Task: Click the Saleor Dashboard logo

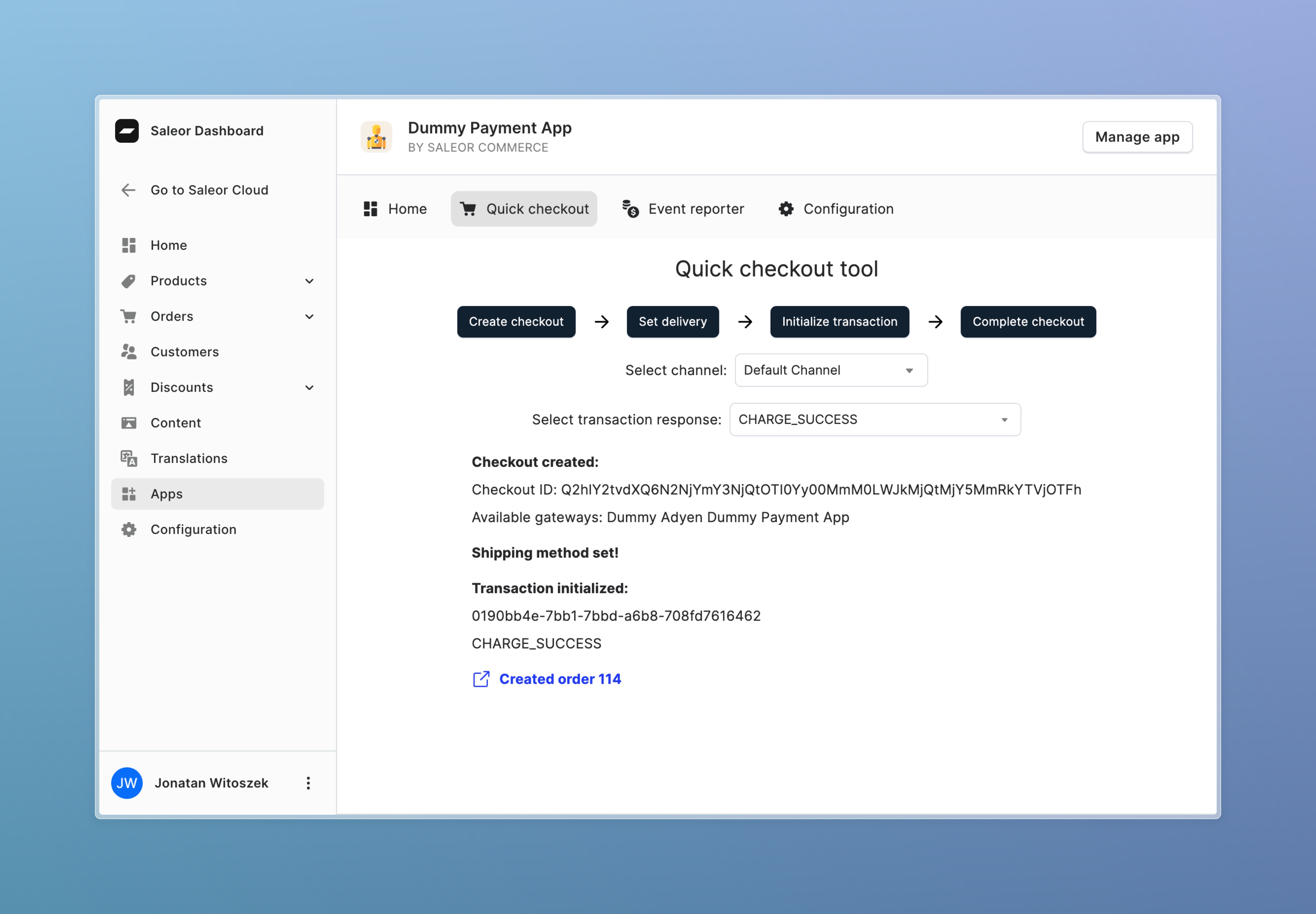Action: click(x=128, y=131)
